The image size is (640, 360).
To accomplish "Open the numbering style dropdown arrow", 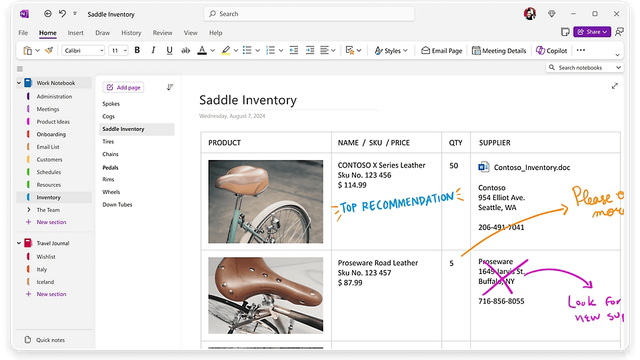I will (x=281, y=51).
